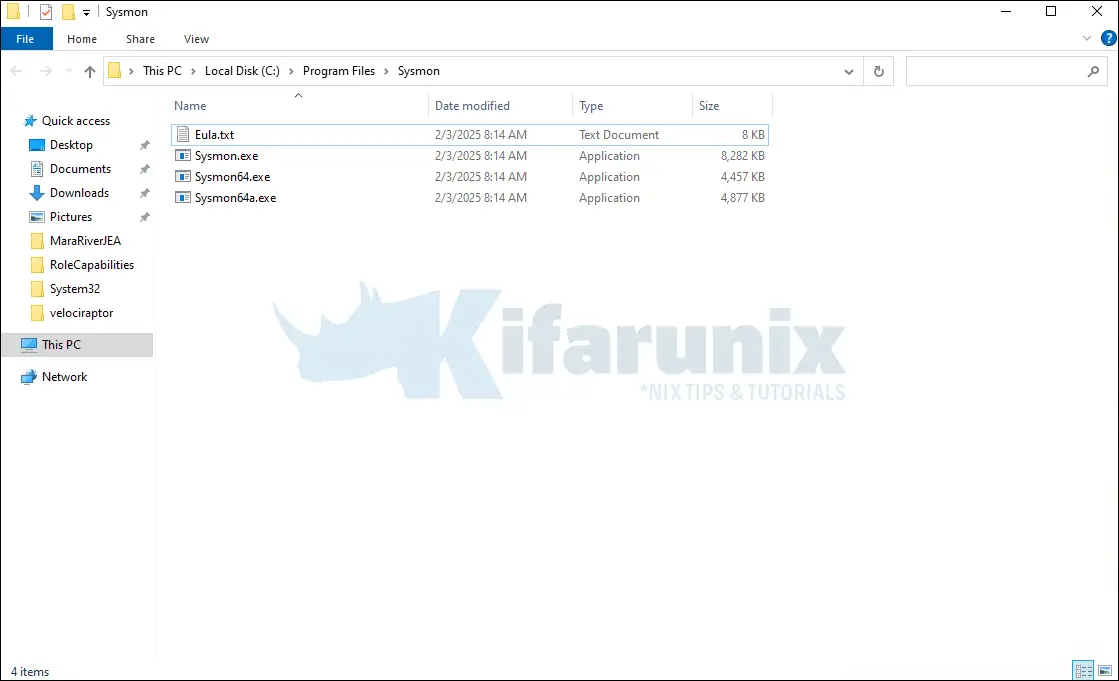Click the Explorer window folder icon
Image resolution: width=1119 pixels, height=681 pixels.
coord(13,12)
